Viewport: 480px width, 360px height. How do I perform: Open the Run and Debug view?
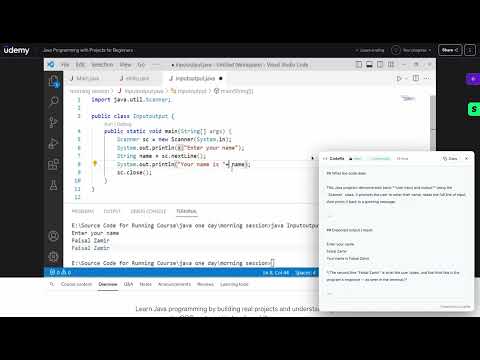[x=53, y=143]
